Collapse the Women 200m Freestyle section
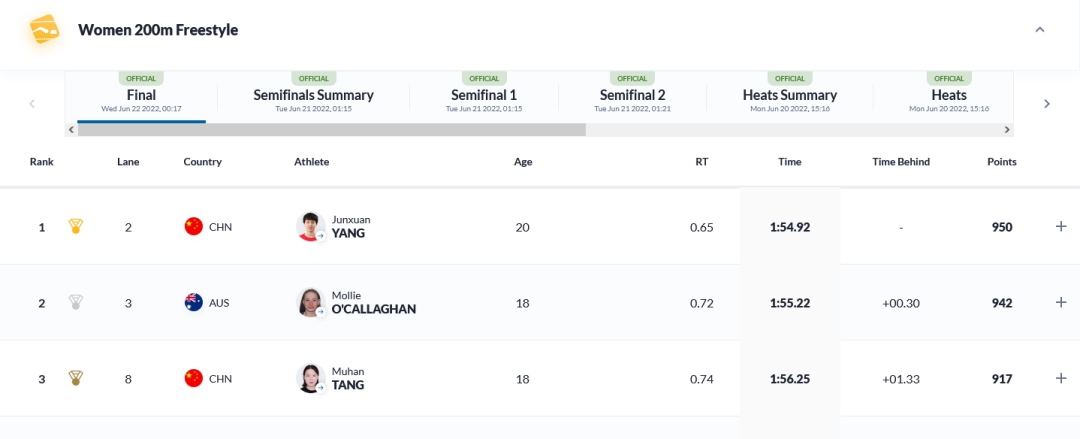This screenshot has height=439, width=1080. pos(1040,30)
